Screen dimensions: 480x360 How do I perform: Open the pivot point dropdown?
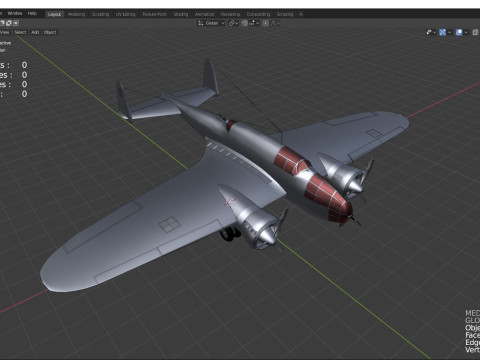234,23
